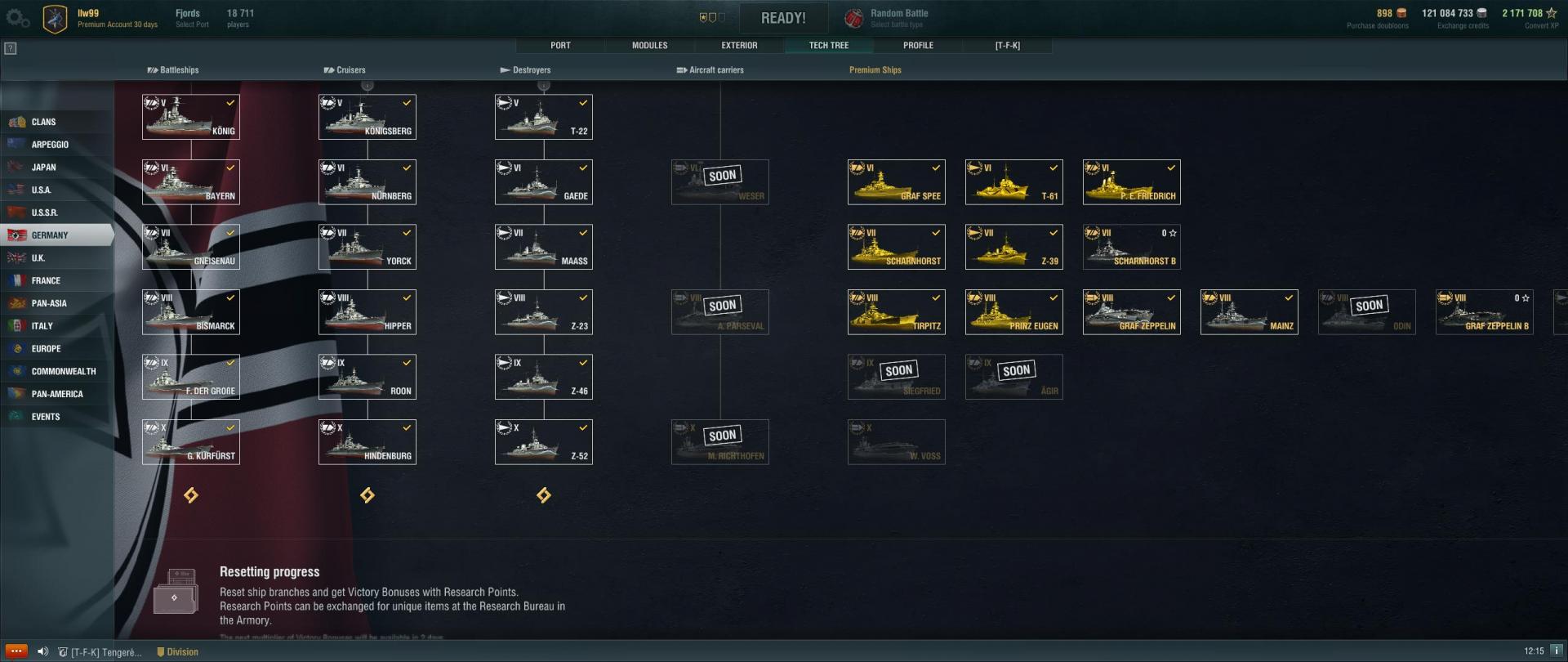Click the battle type selector icon
Screen dimensions: 1568x662
[x=853, y=18]
